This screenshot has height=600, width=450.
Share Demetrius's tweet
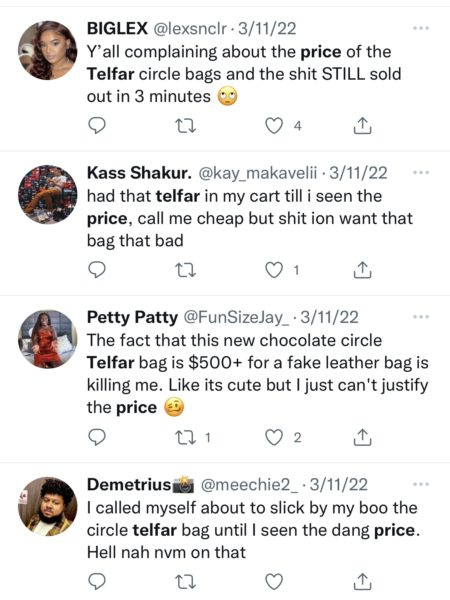point(362,582)
